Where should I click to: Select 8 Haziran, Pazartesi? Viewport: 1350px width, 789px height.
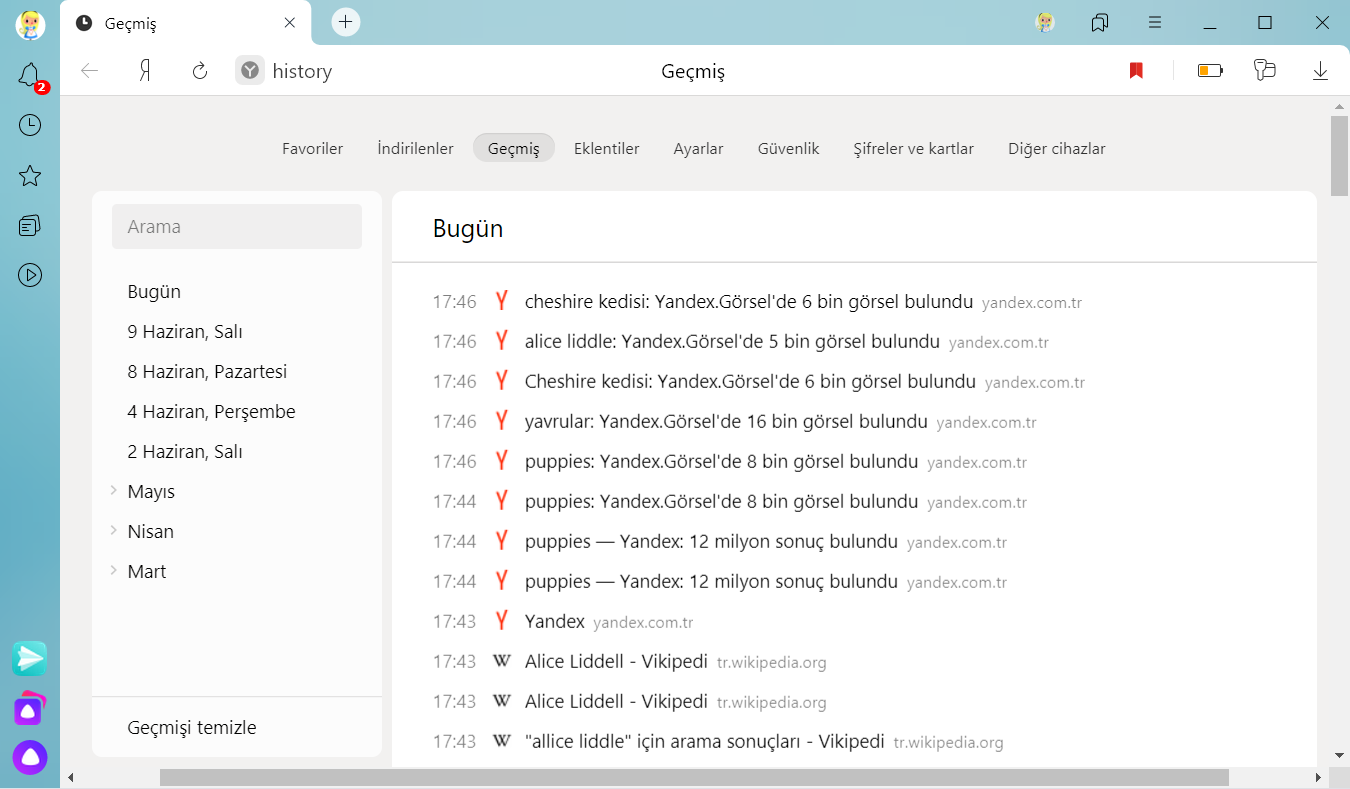207,371
